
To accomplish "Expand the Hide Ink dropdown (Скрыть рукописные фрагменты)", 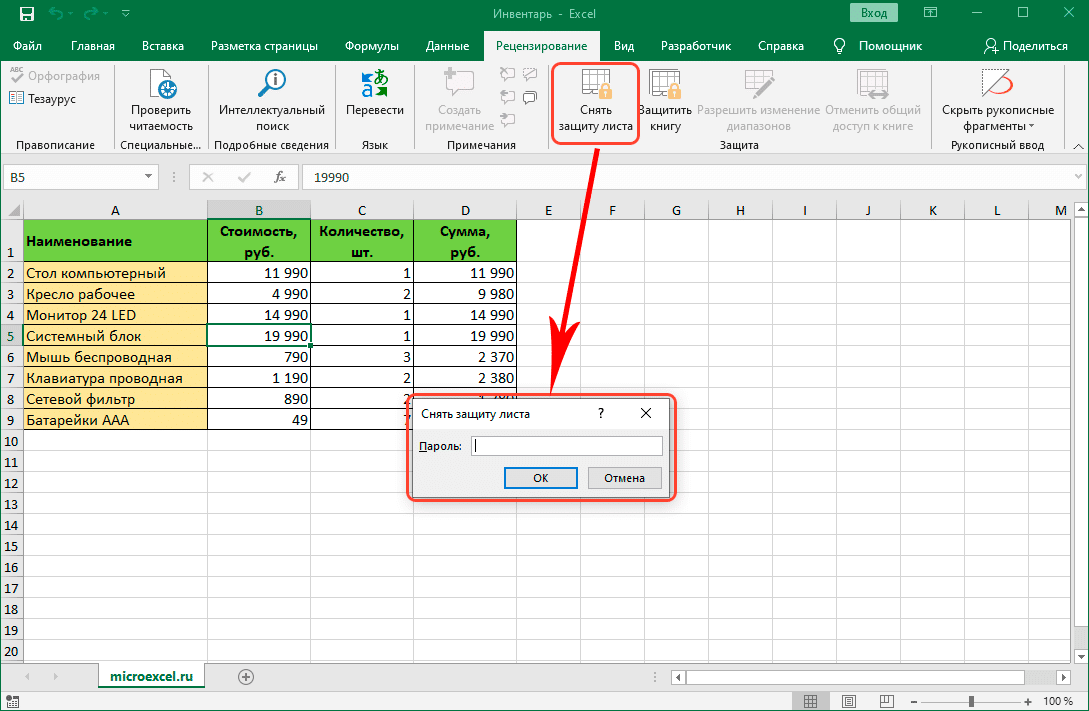I will [1031, 127].
